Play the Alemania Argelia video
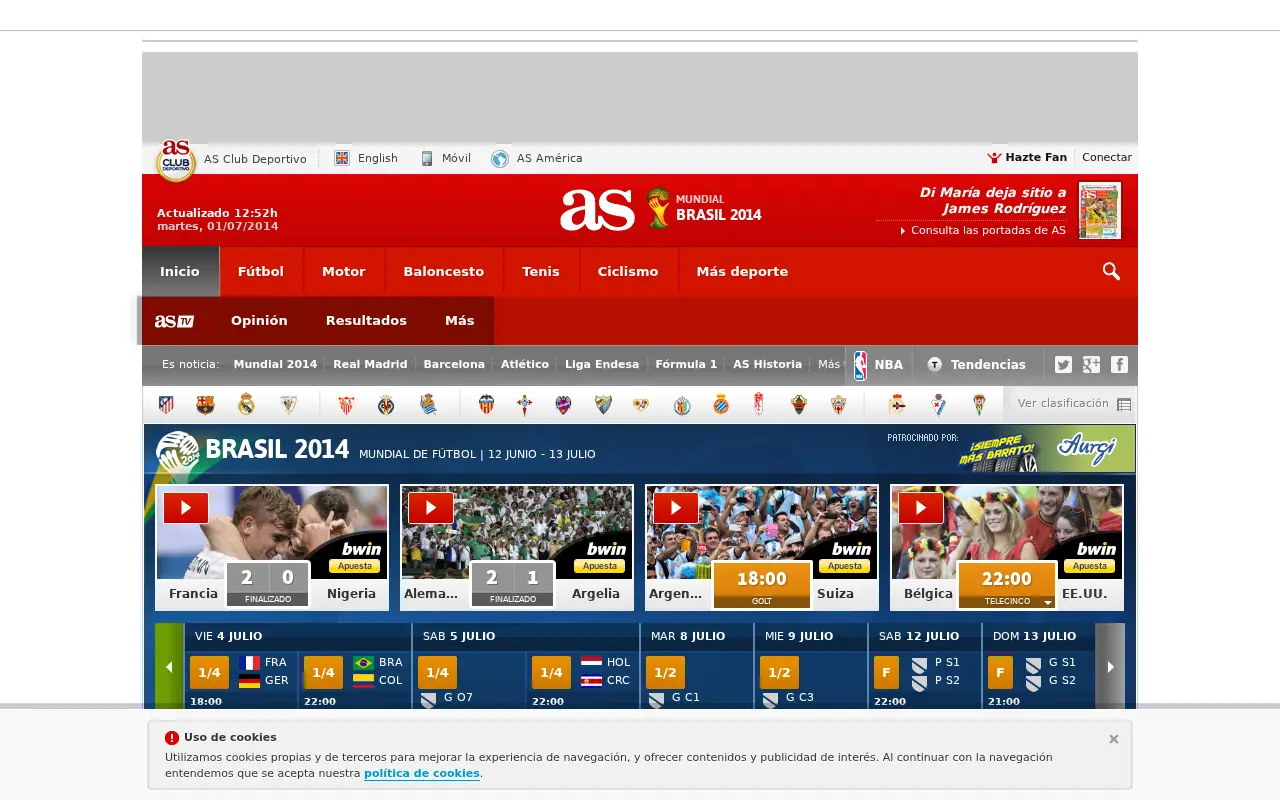The height and width of the screenshot is (800, 1280). (x=431, y=507)
